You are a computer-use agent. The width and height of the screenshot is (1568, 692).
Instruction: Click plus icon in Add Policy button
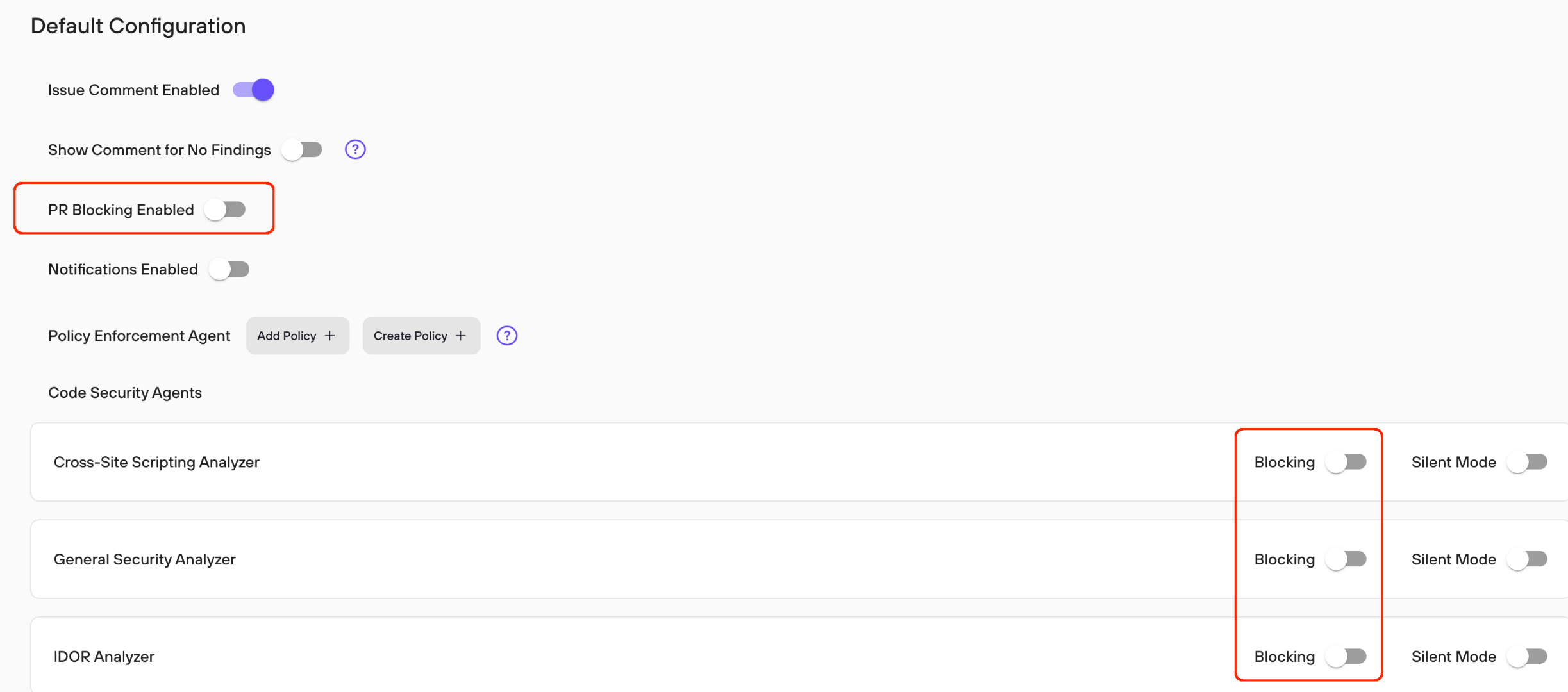(x=330, y=336)
